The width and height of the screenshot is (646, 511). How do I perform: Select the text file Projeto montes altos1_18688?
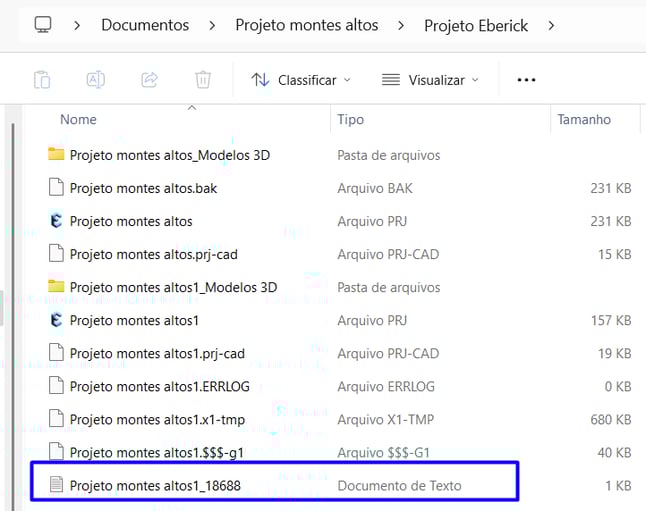[155, 486]
